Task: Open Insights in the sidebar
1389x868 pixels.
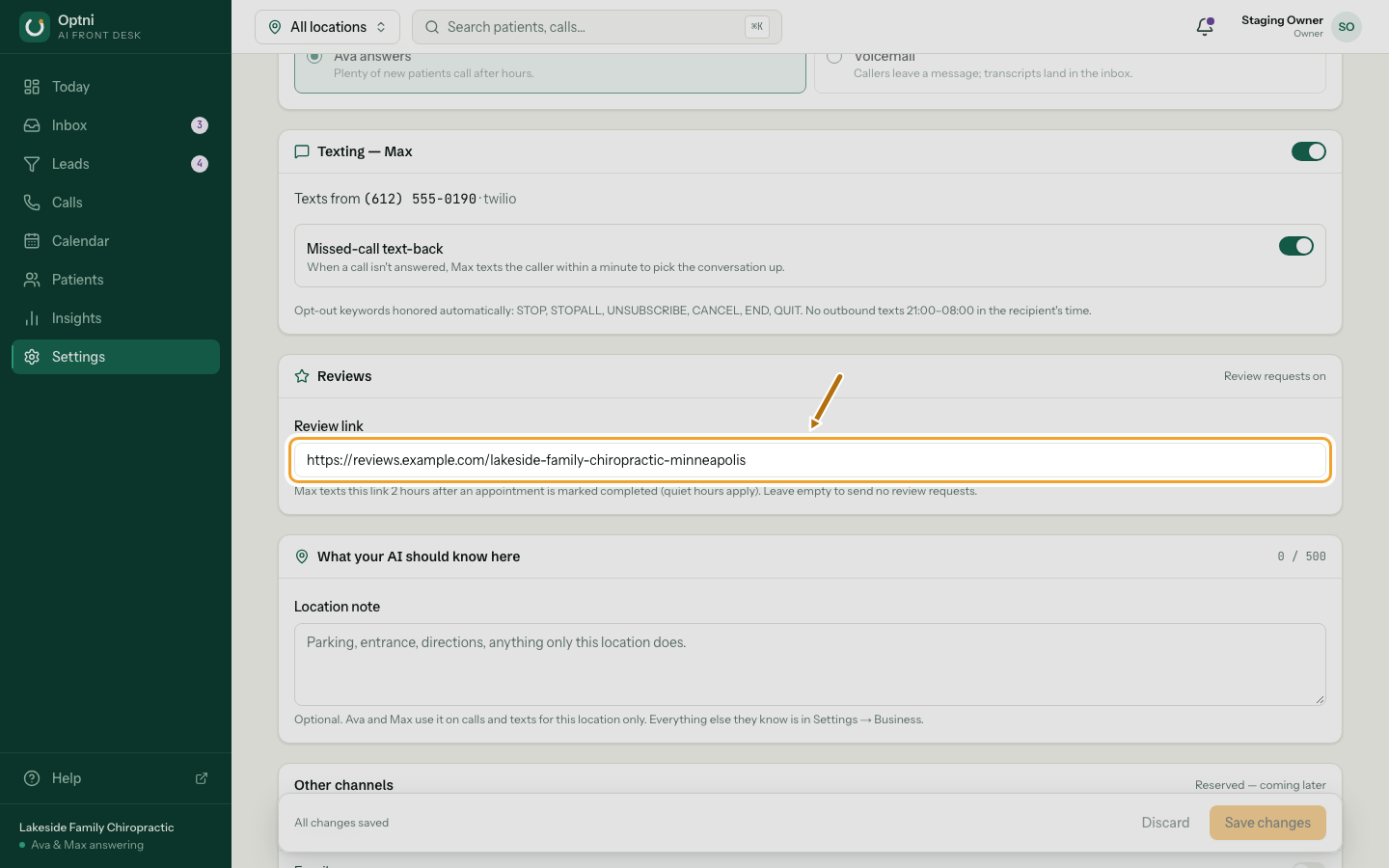Action: point(116,318)
